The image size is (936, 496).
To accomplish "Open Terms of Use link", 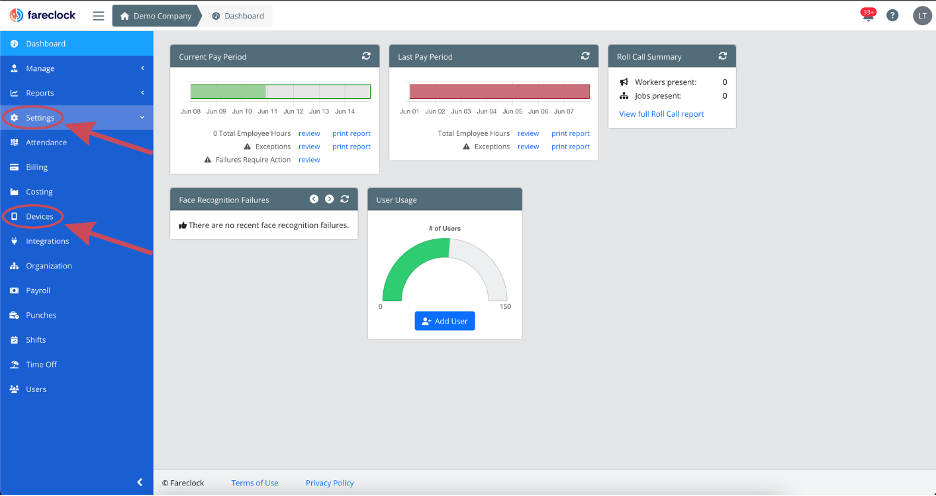I will click(255, 483).
